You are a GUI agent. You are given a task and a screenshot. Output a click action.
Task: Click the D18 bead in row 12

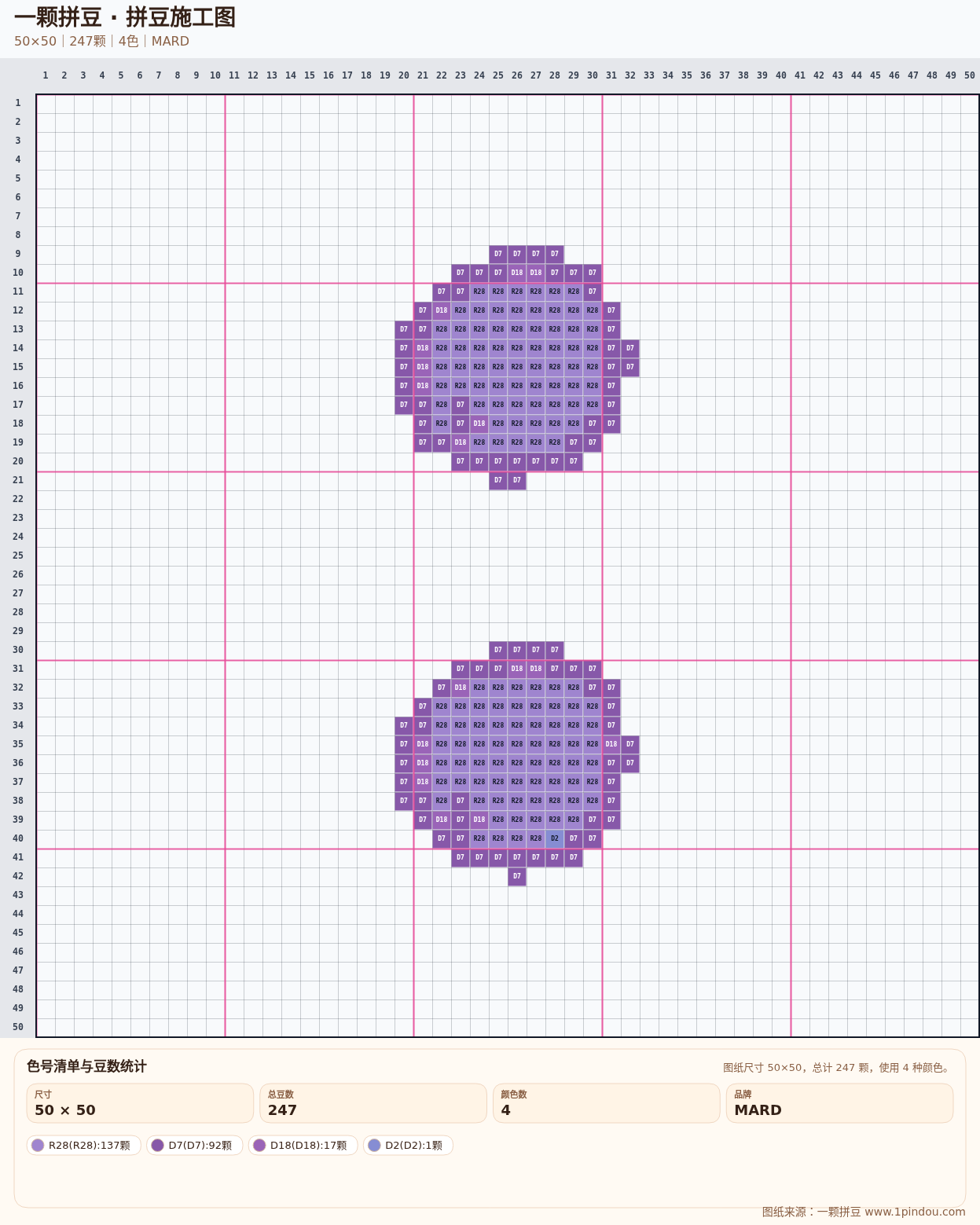(x=442, y=310)
